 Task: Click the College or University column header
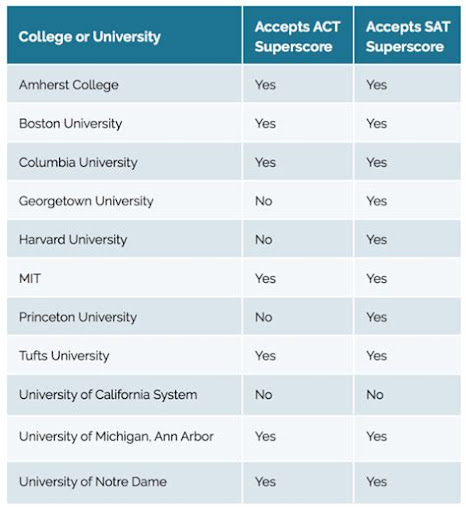tap(89, 37)
